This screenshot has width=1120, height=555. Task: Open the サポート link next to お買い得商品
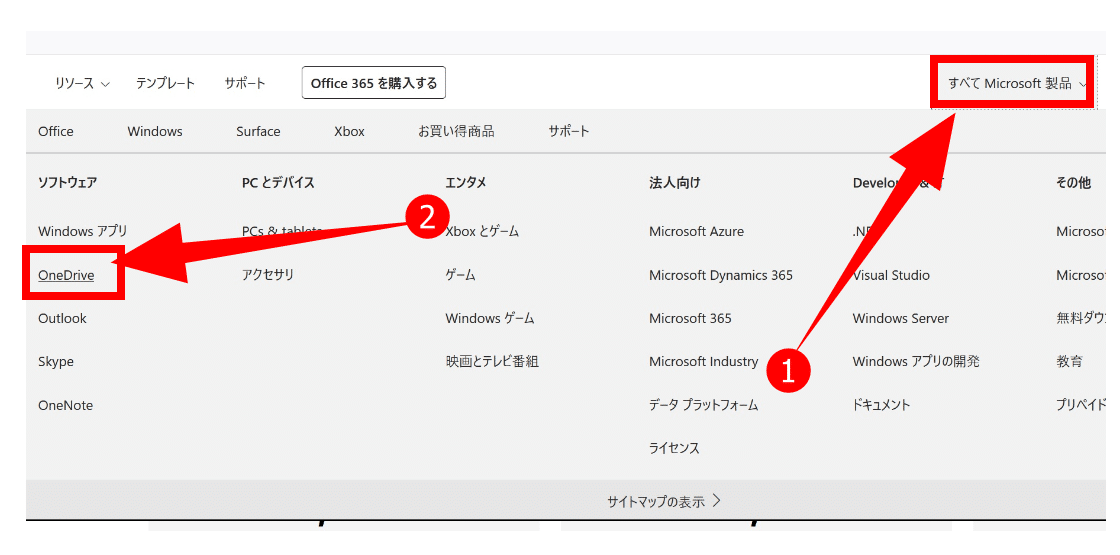(569, 131)
